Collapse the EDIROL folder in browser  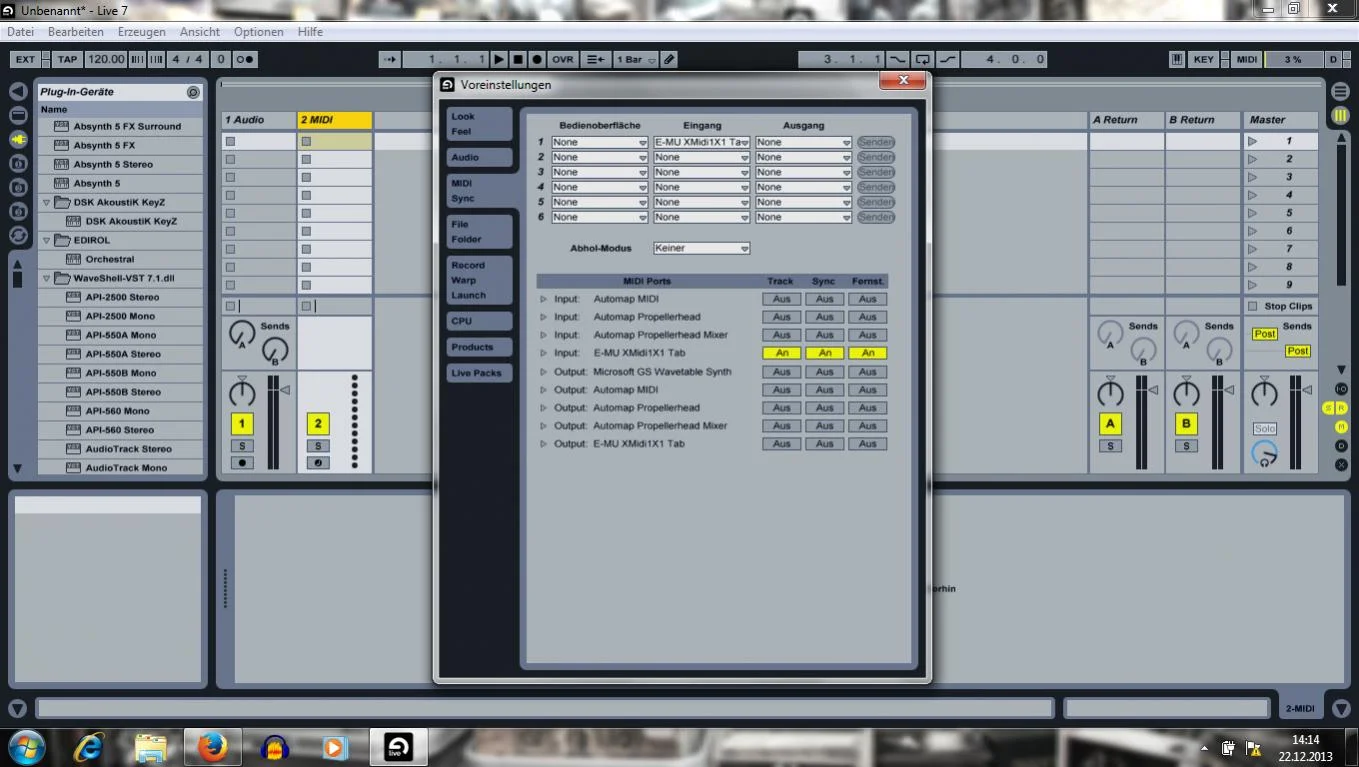[47, 240]
